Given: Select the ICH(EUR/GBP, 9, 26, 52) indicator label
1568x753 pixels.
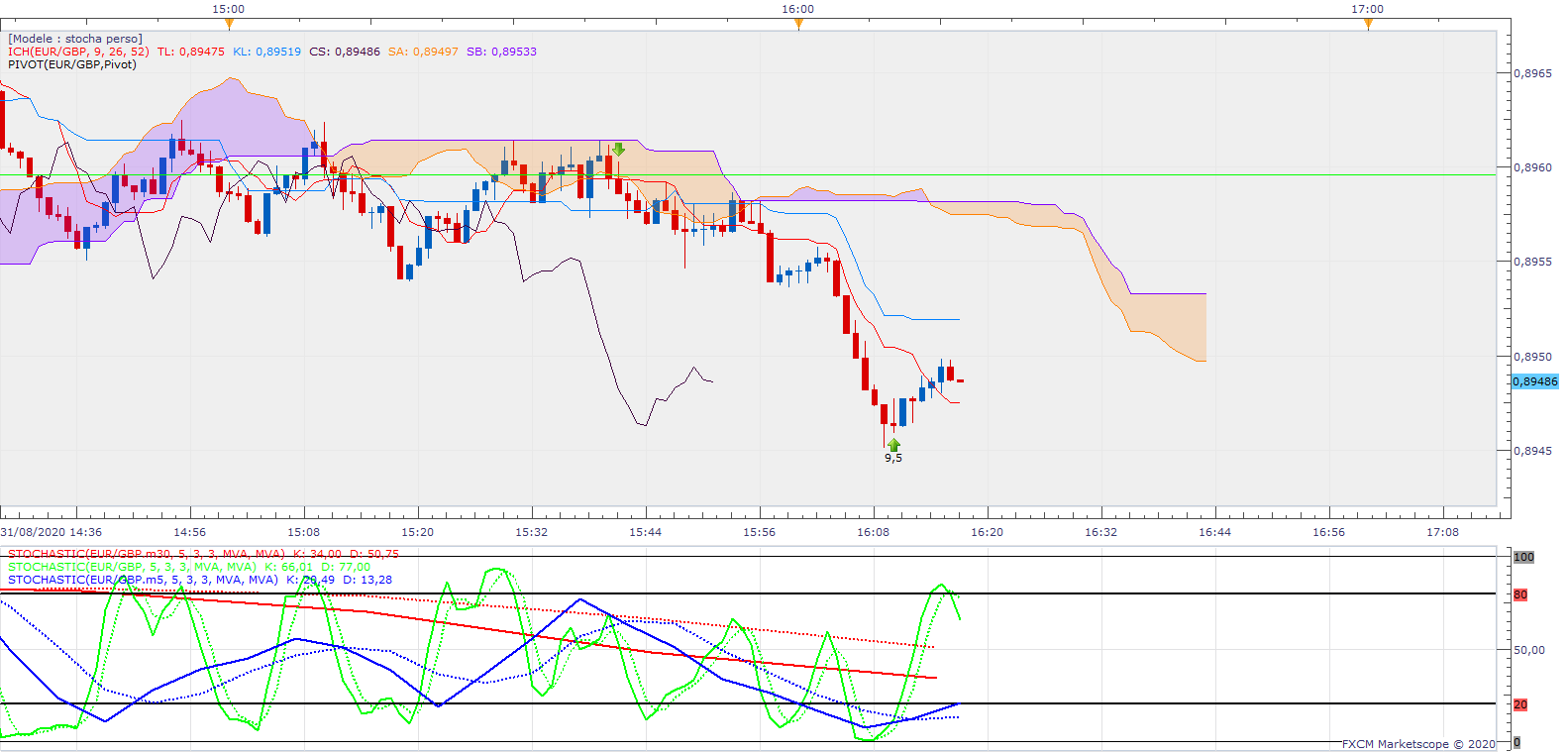Looking at the screenshot, I should click(78, 52).
